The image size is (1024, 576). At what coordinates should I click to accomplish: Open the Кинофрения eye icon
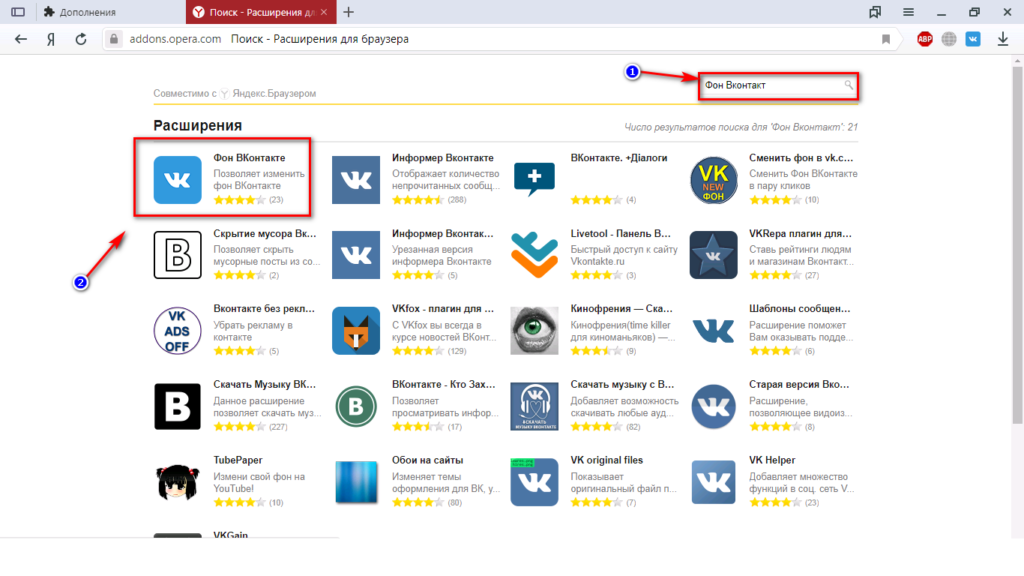click(x=534, y=330)
